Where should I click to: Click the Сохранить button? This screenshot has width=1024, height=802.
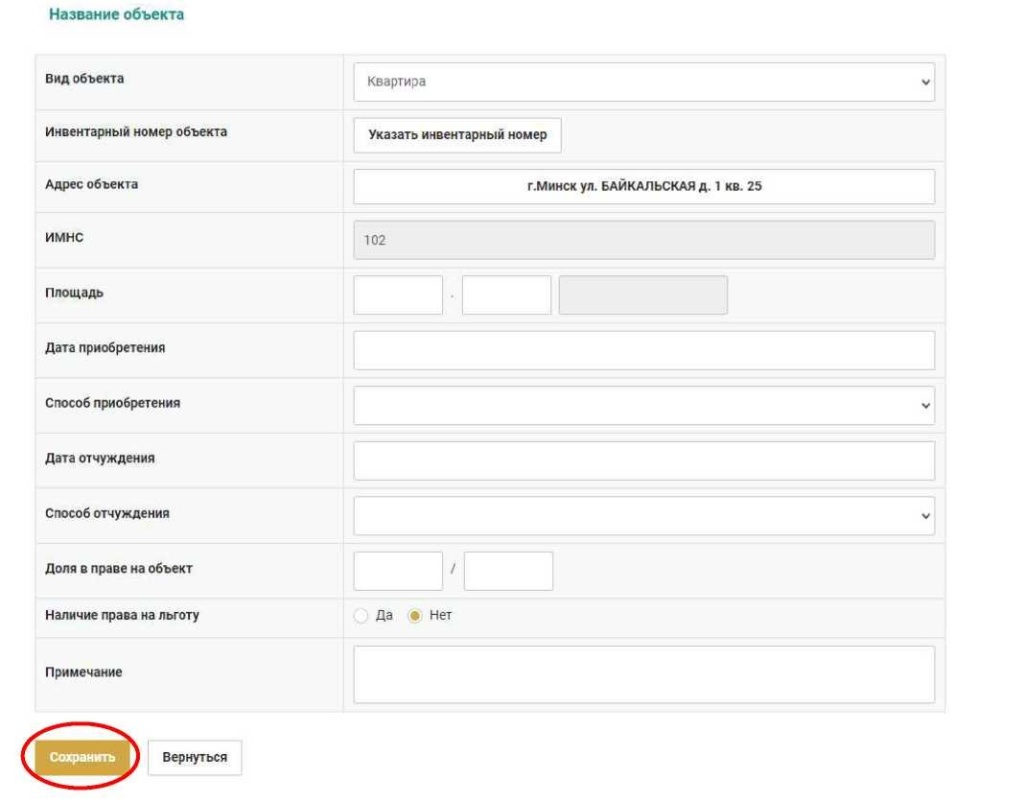82,757
